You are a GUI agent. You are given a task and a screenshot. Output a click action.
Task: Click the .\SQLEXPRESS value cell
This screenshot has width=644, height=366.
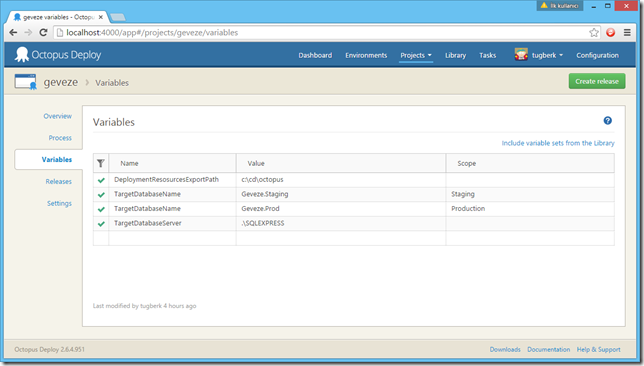coord(341,223)
